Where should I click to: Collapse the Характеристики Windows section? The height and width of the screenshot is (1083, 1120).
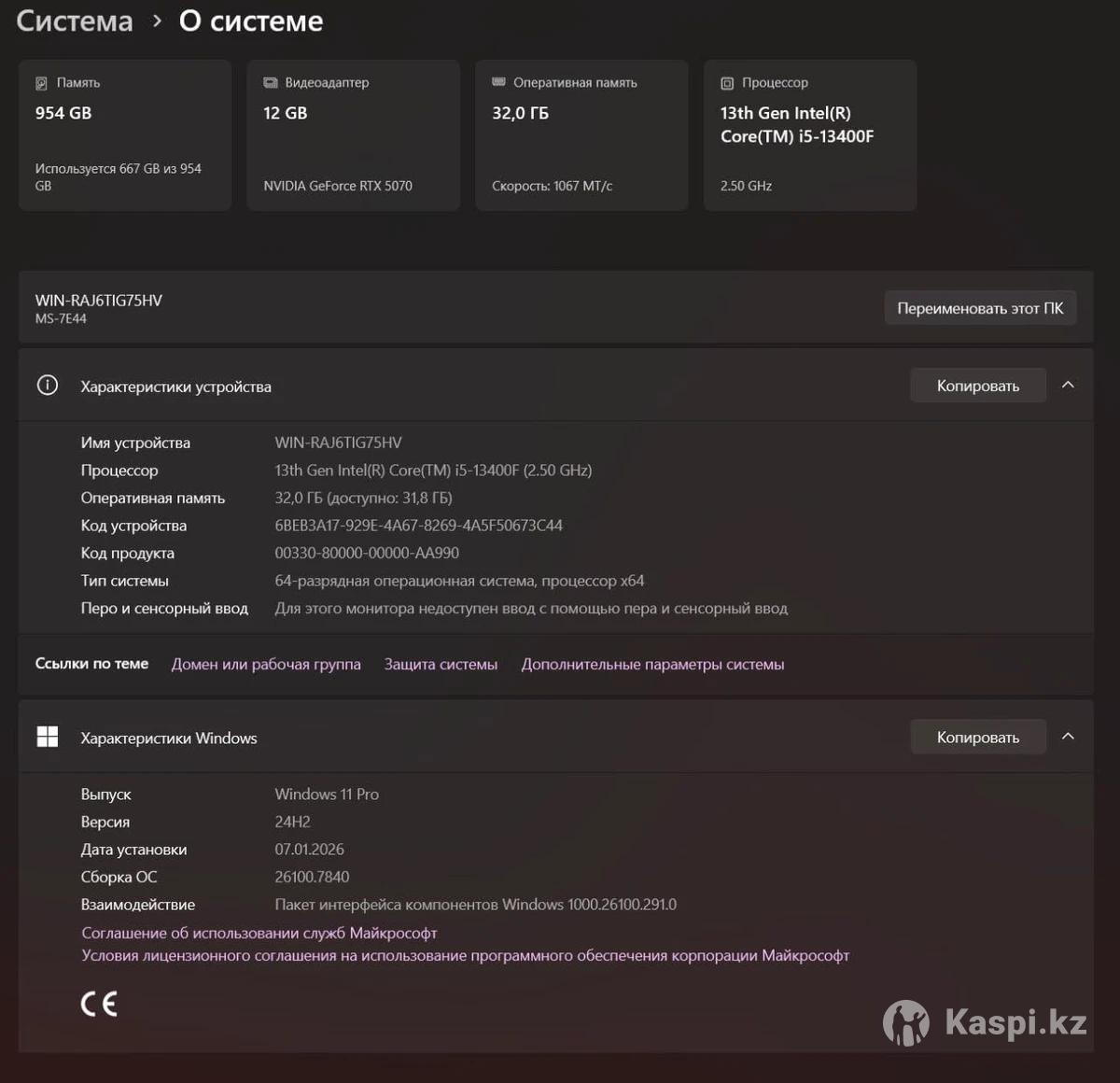click(x=1069, y=737)
